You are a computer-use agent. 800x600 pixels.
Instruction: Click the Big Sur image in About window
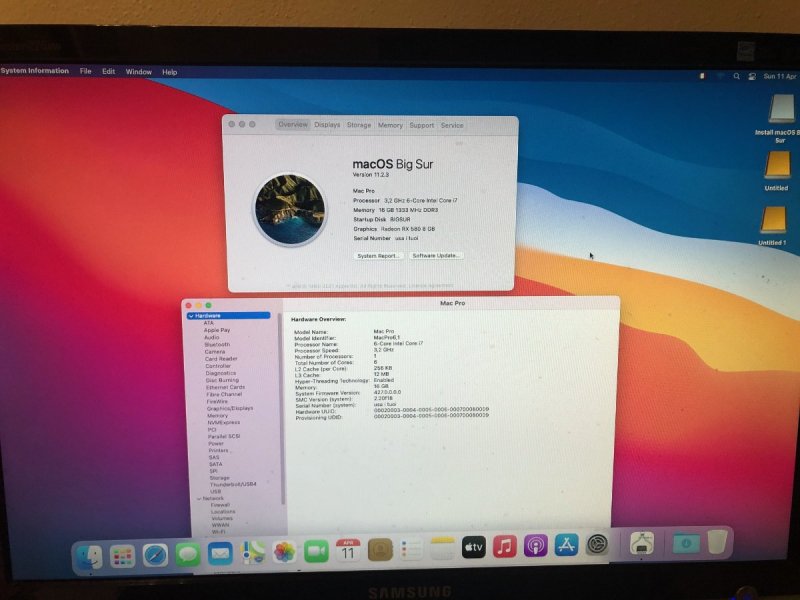pyautogui.click(x=290, y=209)
